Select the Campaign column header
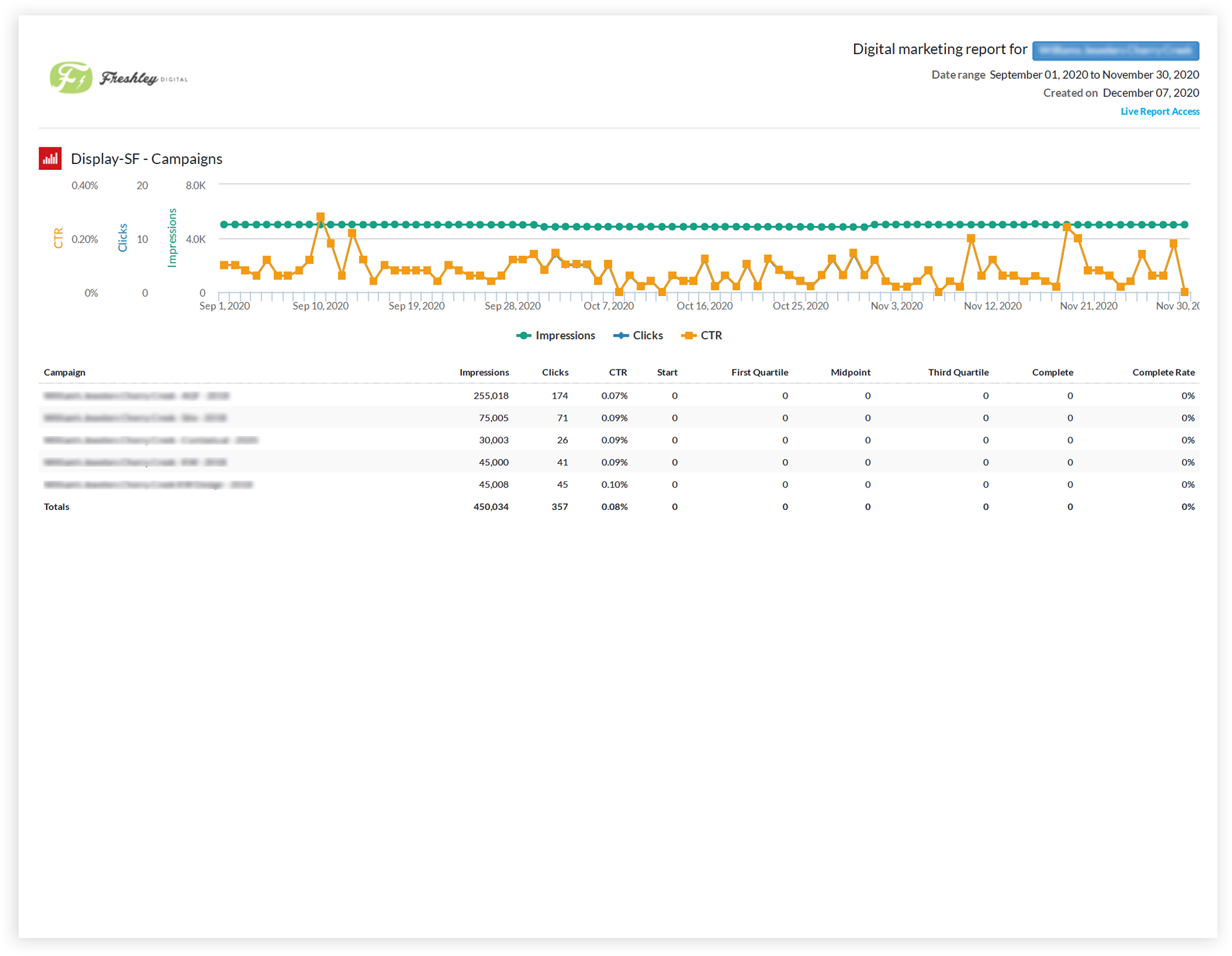This screenshot has height=956, width=1232. pos(64,372)
